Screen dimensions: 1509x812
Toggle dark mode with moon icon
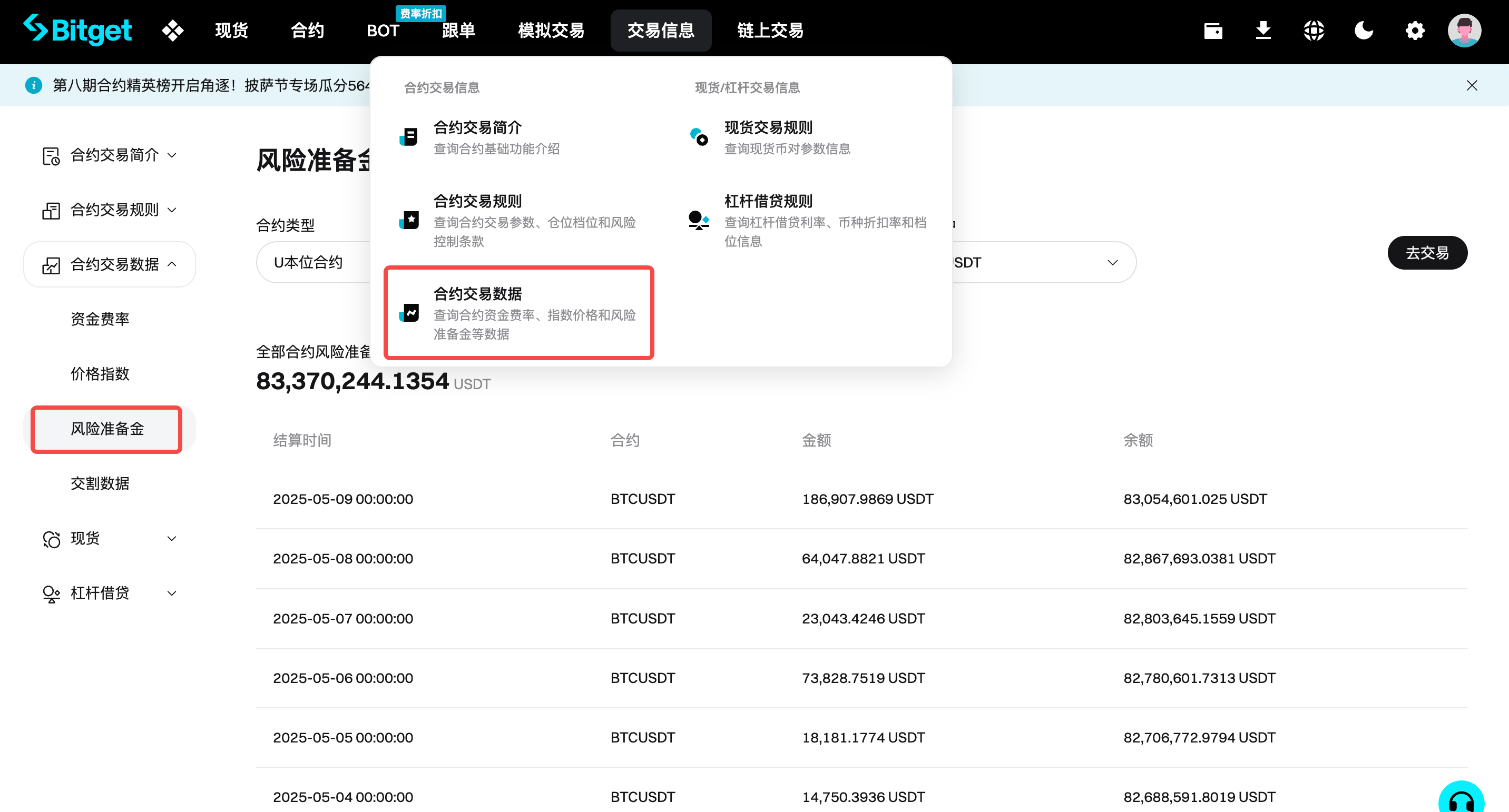pyautogui.click(x=1364, y=31)
